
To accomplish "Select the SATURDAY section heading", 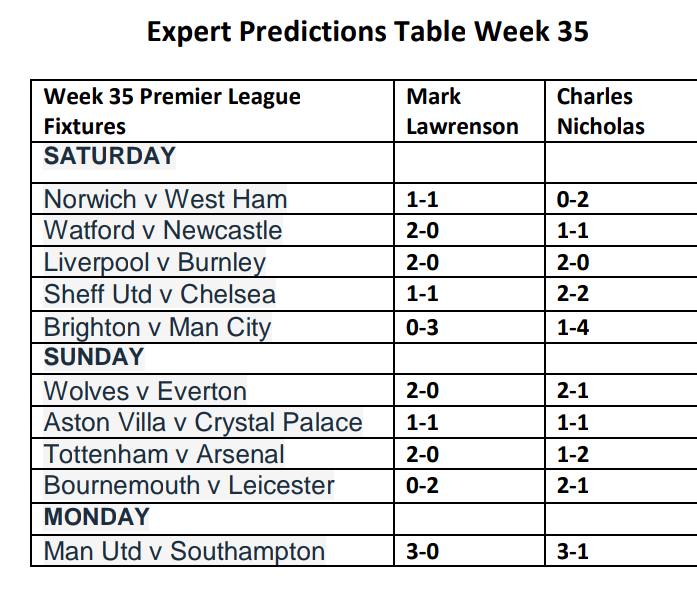I will pyautogui.click(x=110, y=157).
